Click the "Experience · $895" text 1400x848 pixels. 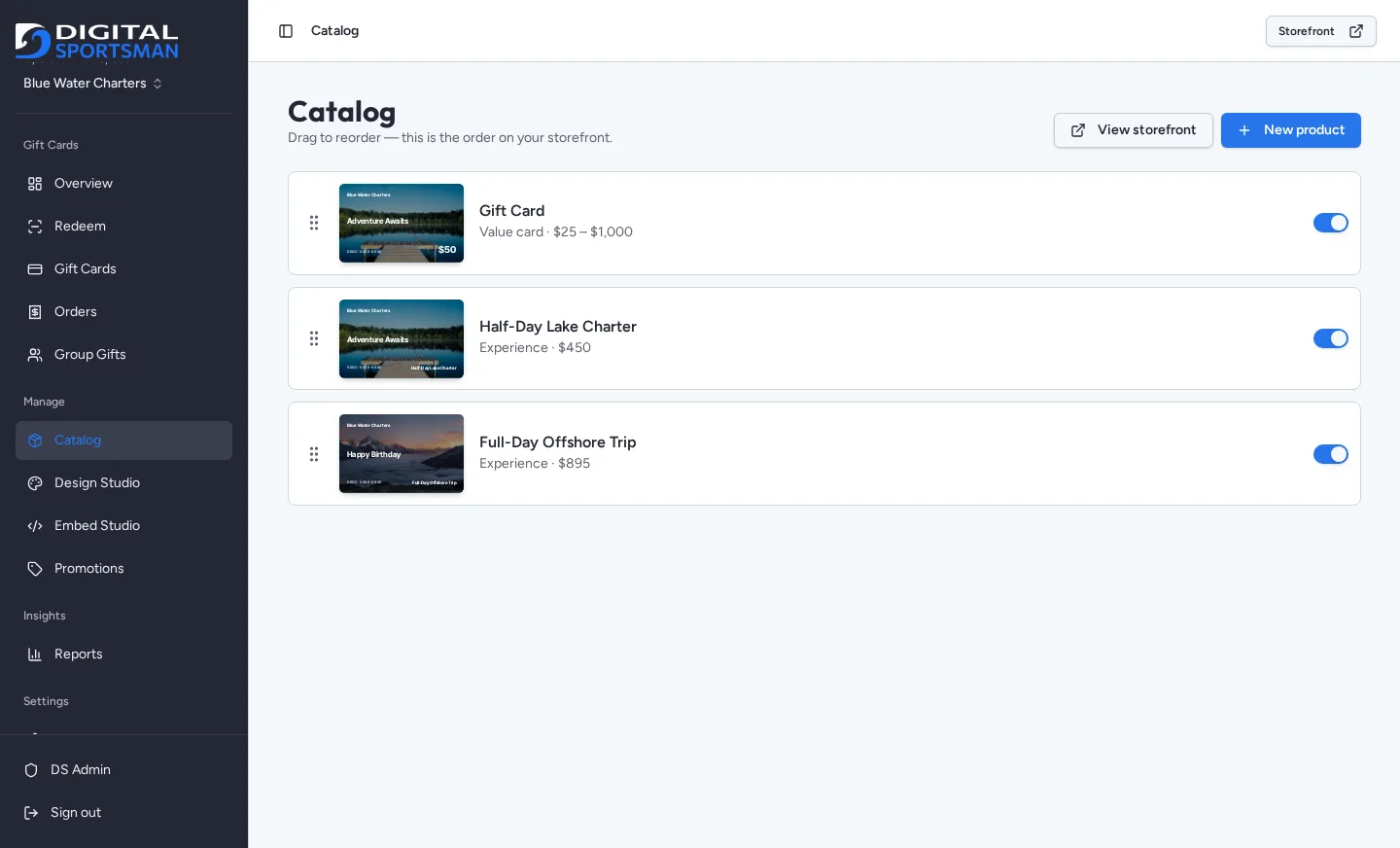pyautogui.click(x=535, y=464)
